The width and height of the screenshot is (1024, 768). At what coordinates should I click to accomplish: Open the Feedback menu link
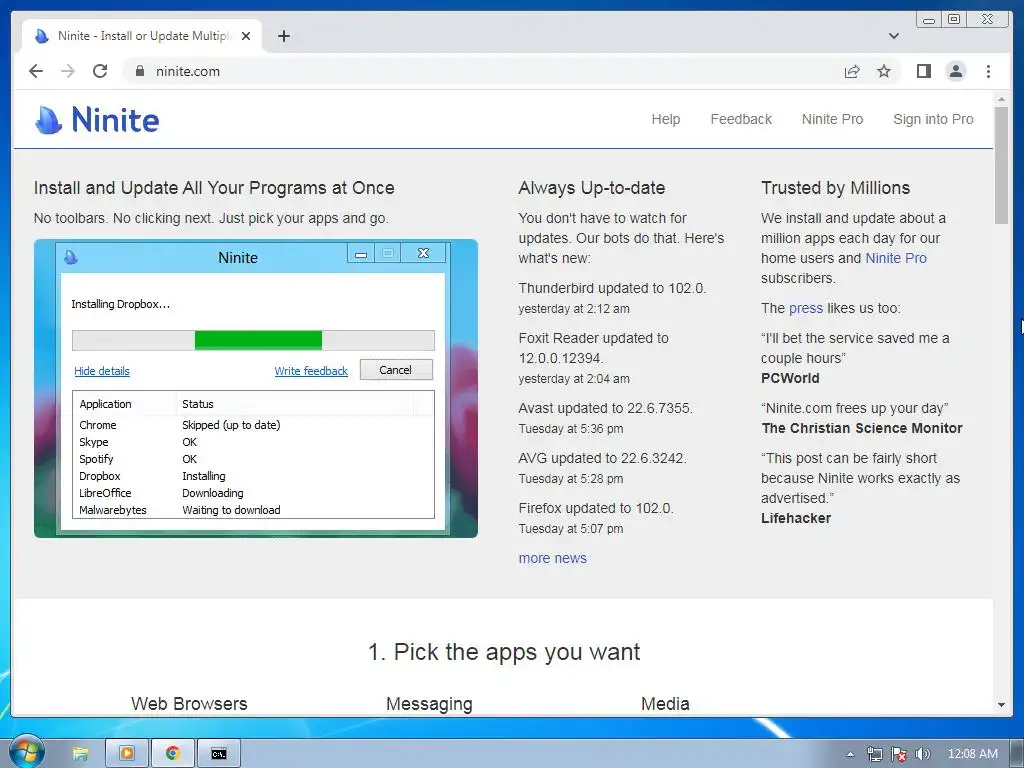click(741, 119)
